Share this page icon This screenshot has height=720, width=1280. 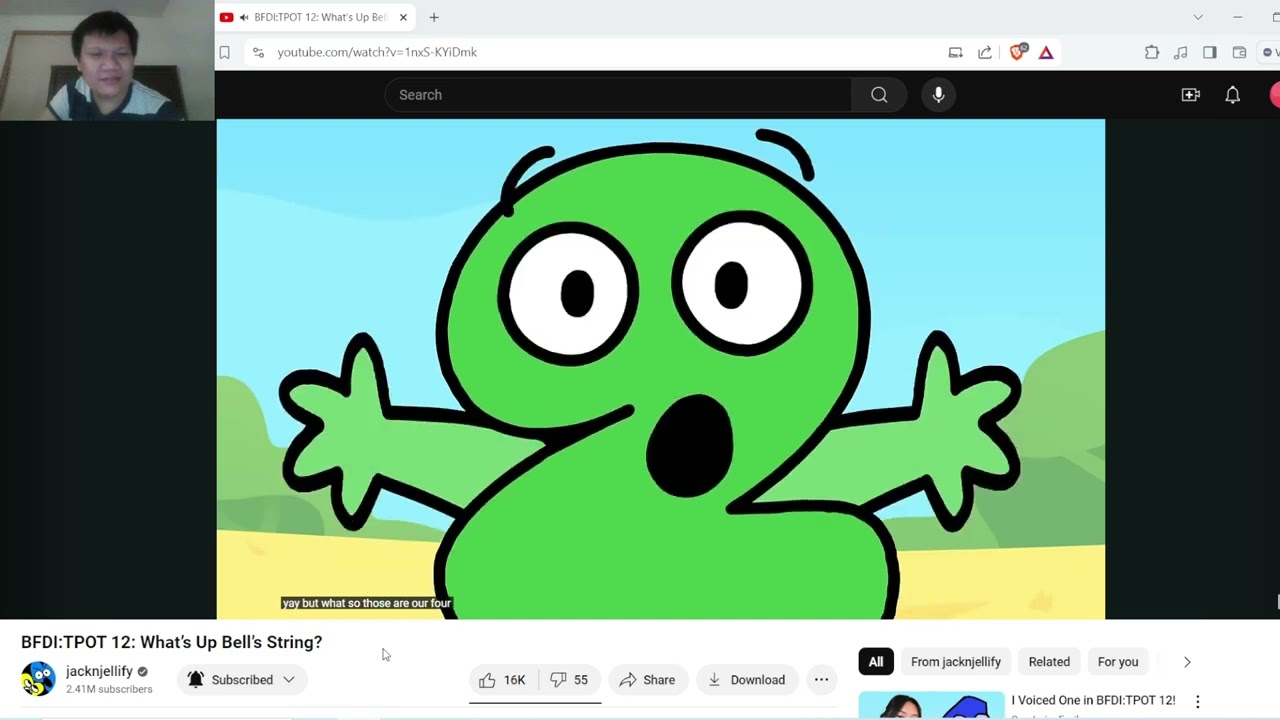[x=985, y=52]
